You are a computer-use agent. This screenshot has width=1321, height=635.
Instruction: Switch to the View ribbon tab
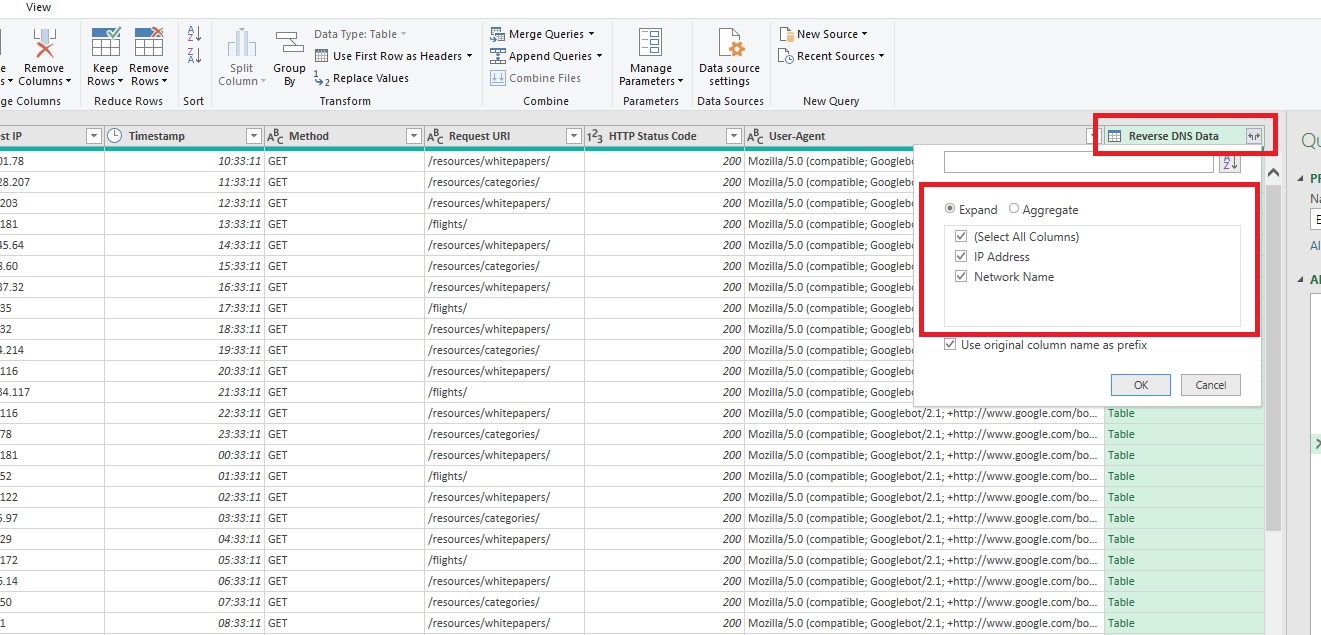38,7
